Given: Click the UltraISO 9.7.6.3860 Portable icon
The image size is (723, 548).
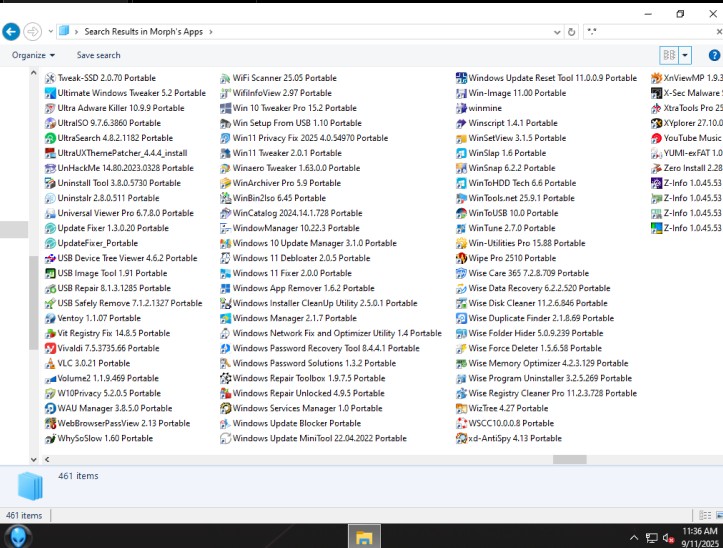Looking at the screenshot, I should [50, 123].
